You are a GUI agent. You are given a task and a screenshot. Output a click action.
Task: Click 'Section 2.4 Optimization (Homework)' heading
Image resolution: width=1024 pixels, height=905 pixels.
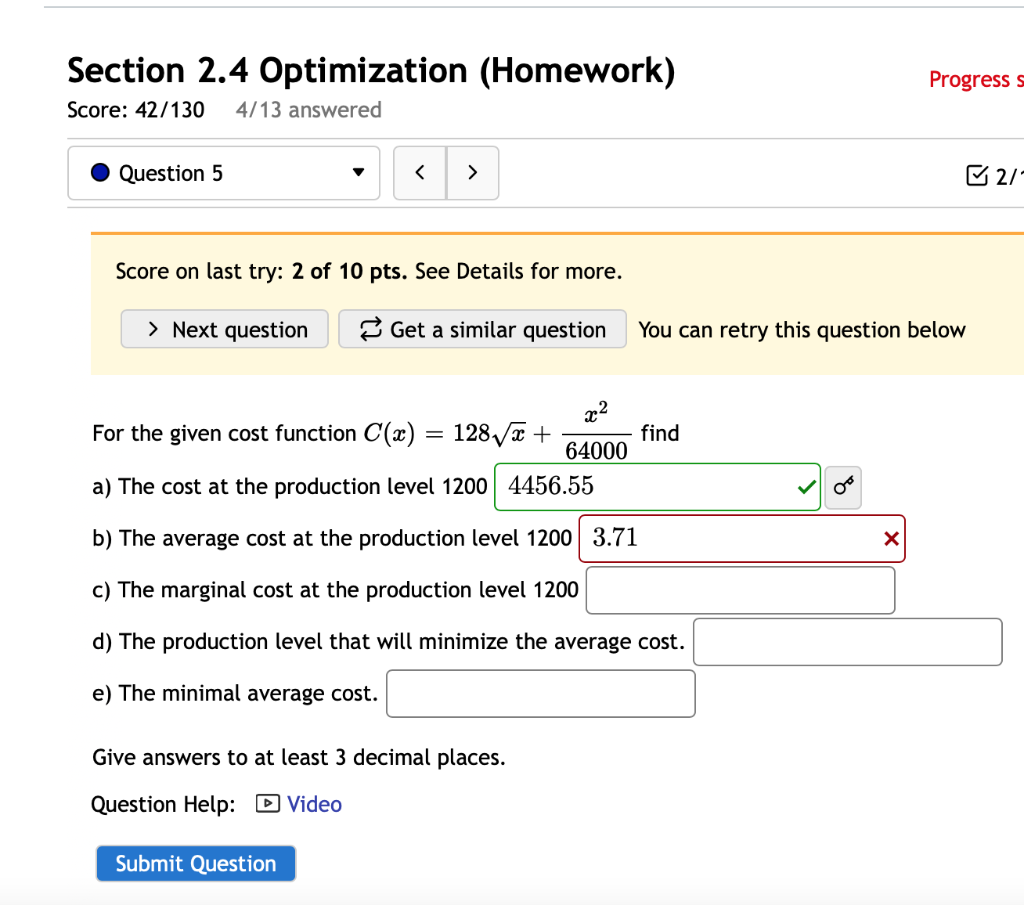tap(371, 71)
